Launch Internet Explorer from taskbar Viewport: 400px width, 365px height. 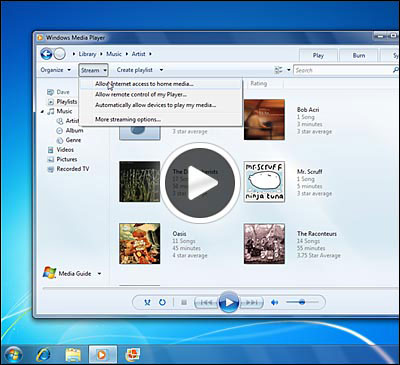tap(43, 355)
